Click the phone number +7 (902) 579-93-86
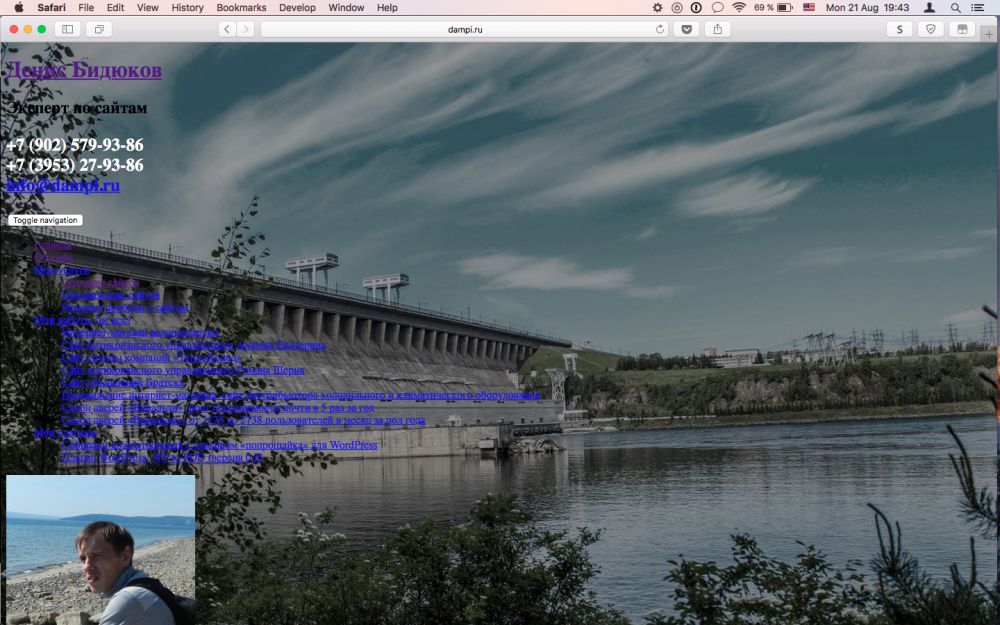The image size is (1000, 625). tap(75, 145)
